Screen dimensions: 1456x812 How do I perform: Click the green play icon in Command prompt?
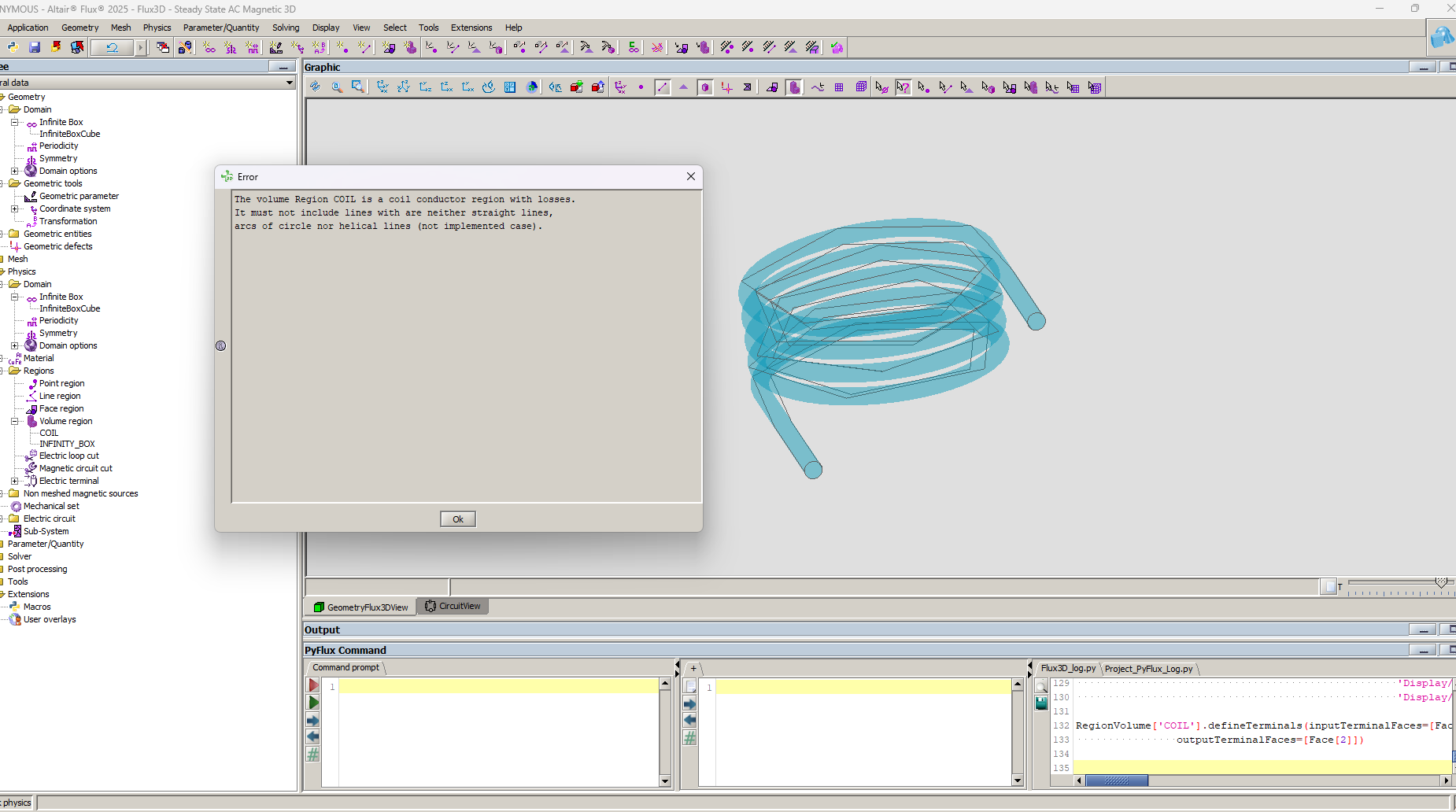click(313, 703)
